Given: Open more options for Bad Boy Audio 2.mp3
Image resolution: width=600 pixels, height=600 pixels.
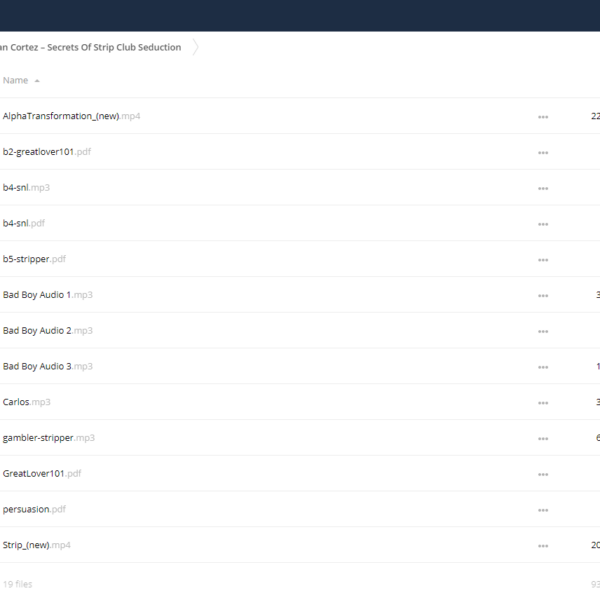Looking at the screenshot, I should [543, 331].
